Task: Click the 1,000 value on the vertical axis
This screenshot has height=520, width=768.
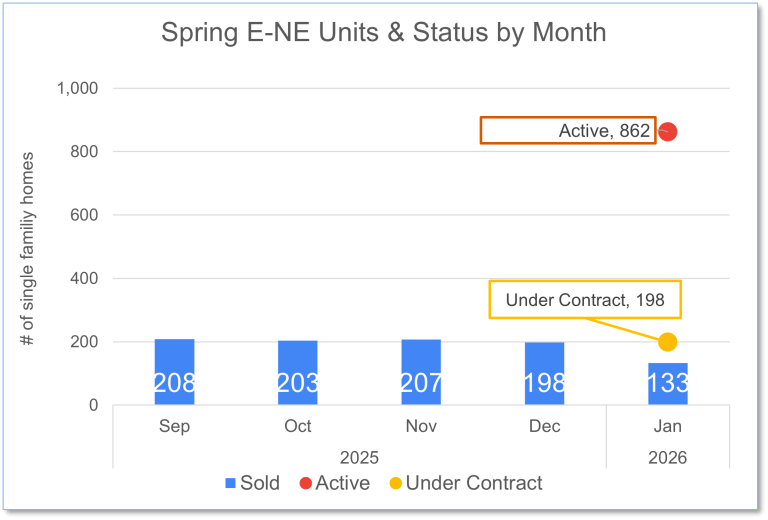Action: pyautogui.click(x=76, y=89)
